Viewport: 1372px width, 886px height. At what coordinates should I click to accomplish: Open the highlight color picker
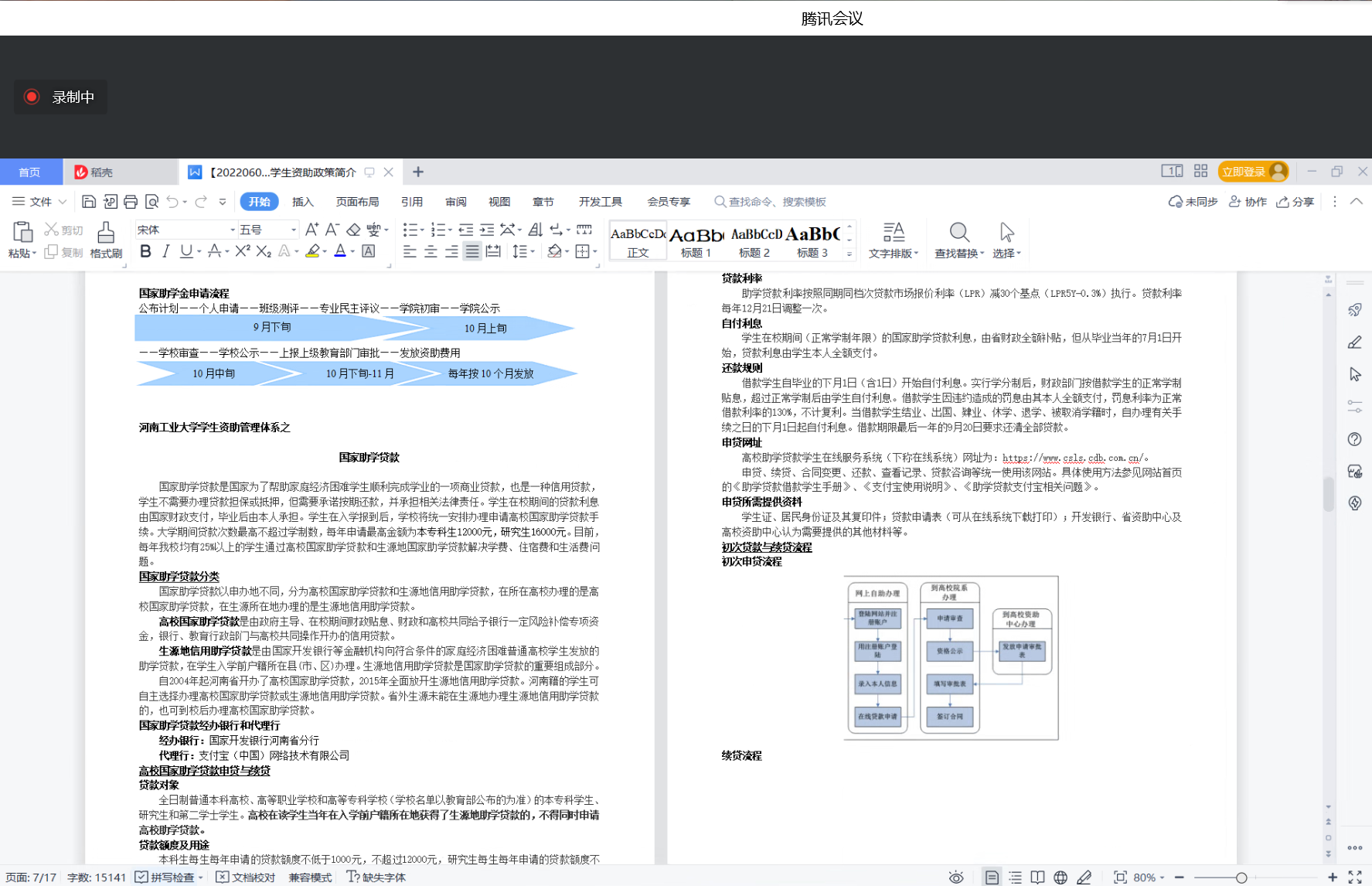(324, 252)
